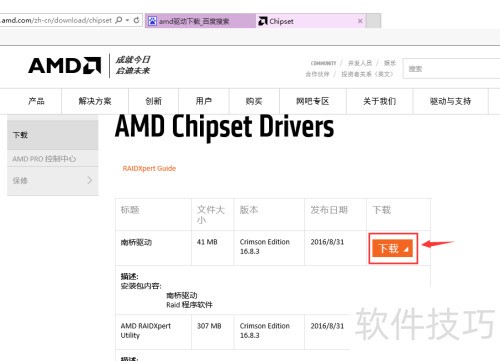Open the 关于我们 menu
The image size is (500, 361).
(x=379, y=101)
